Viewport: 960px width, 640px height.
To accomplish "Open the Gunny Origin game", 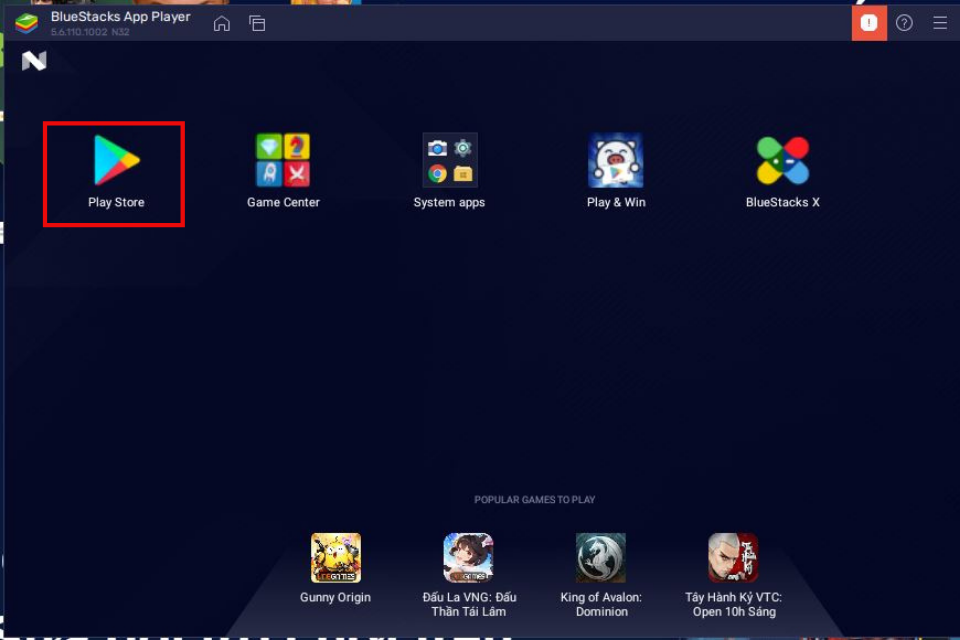I will [336, 557].
